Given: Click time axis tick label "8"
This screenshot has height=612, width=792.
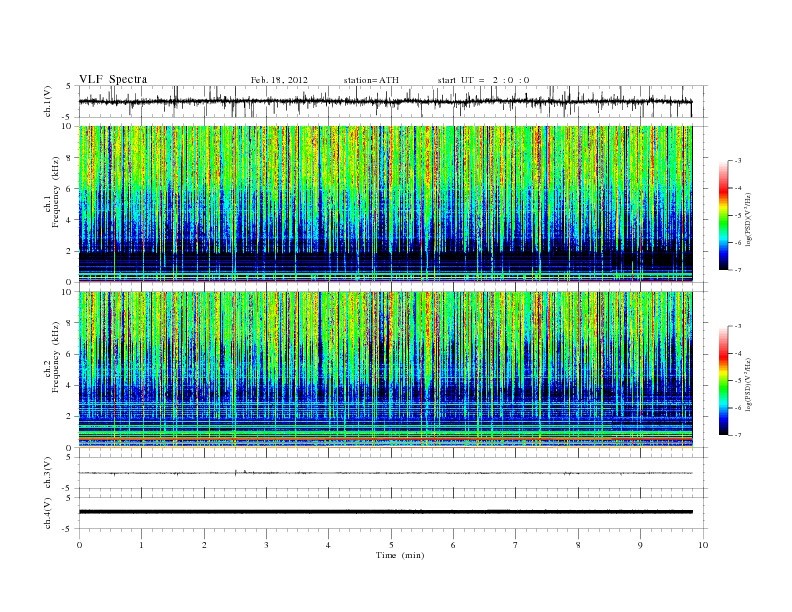Looking at the screenshot, I should 578,545.
